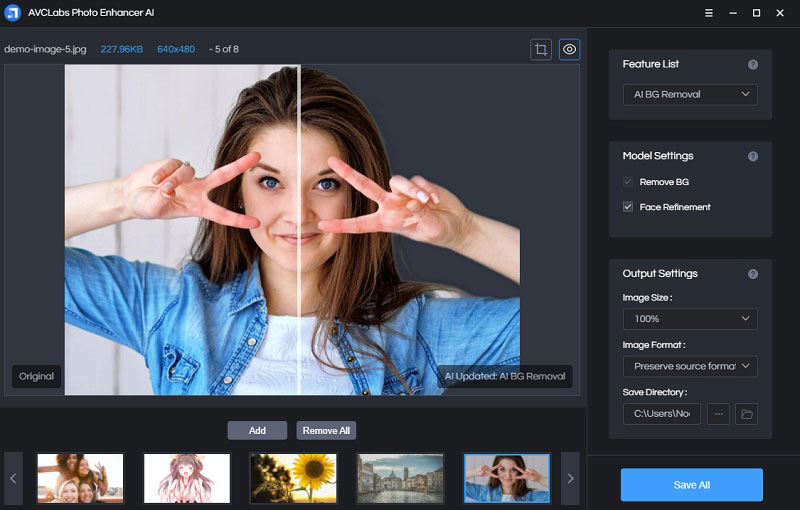Select the anime girl thumbnail
Screen dimensions: 800x510
187,478
